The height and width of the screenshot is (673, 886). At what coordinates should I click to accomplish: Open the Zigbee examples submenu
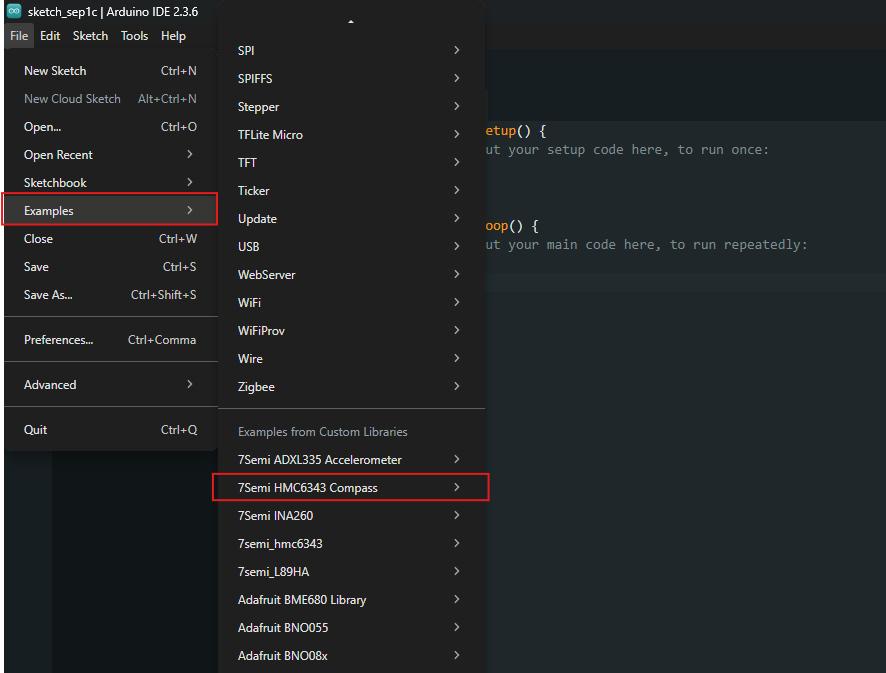click(x=351, y=387)
